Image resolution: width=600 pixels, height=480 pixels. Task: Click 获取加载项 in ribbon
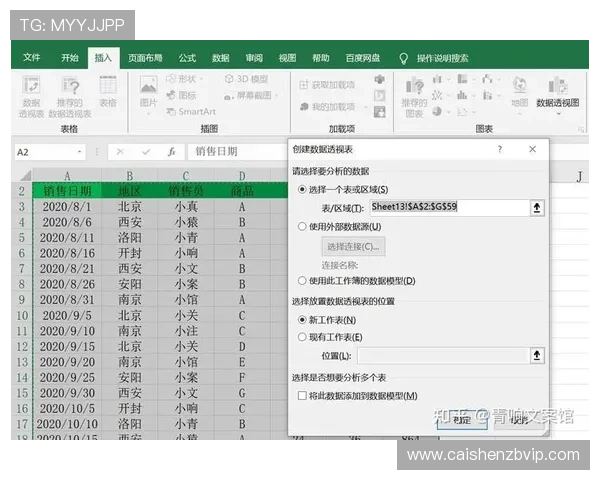(x=327, y=85)
